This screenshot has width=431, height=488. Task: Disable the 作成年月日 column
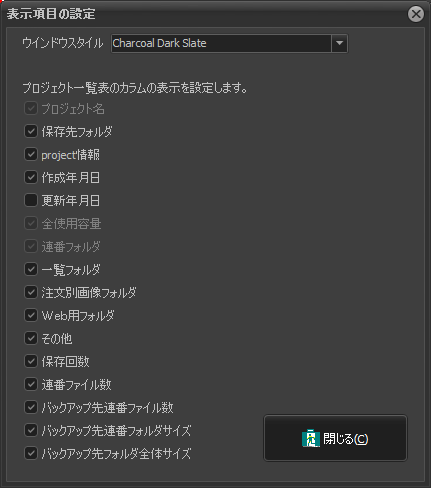point(31,177)
